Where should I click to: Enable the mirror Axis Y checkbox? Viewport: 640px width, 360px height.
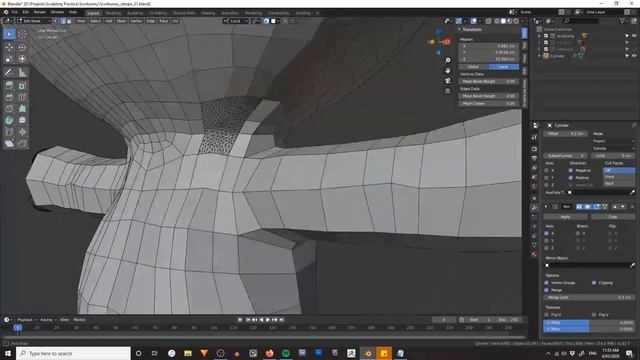click(x=547, y=241)
